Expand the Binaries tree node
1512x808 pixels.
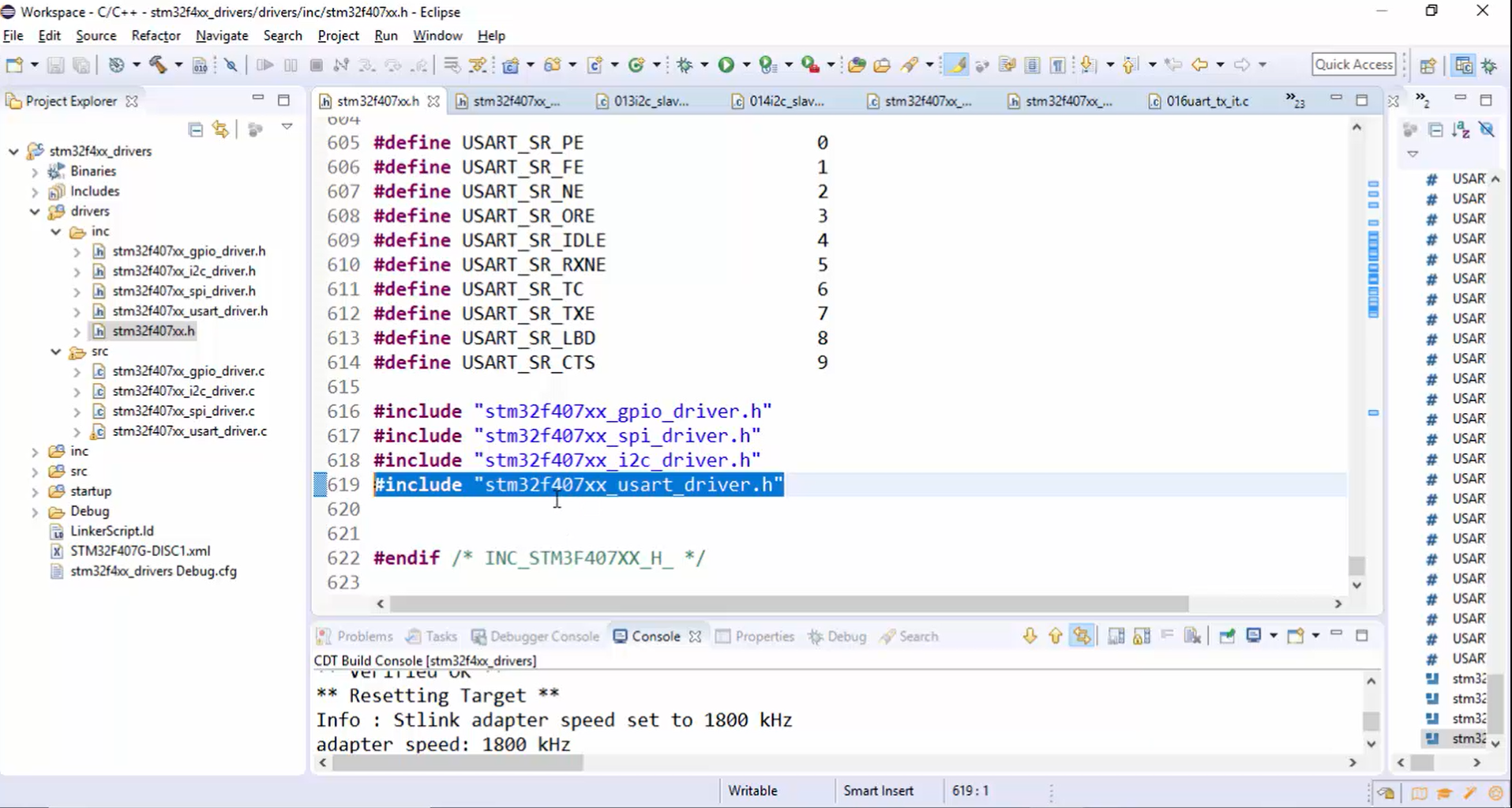point(35,171)
